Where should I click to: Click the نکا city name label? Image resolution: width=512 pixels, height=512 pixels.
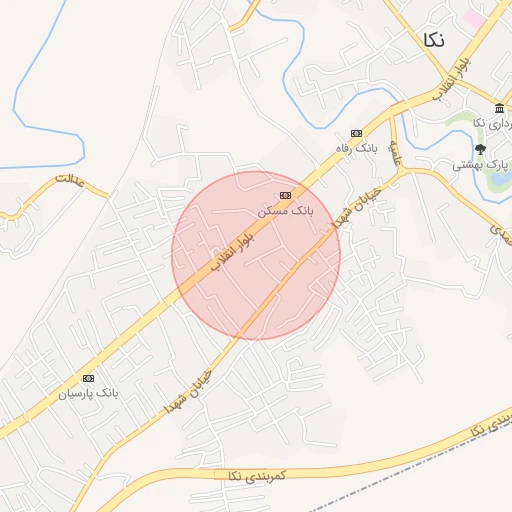[434, 40]
